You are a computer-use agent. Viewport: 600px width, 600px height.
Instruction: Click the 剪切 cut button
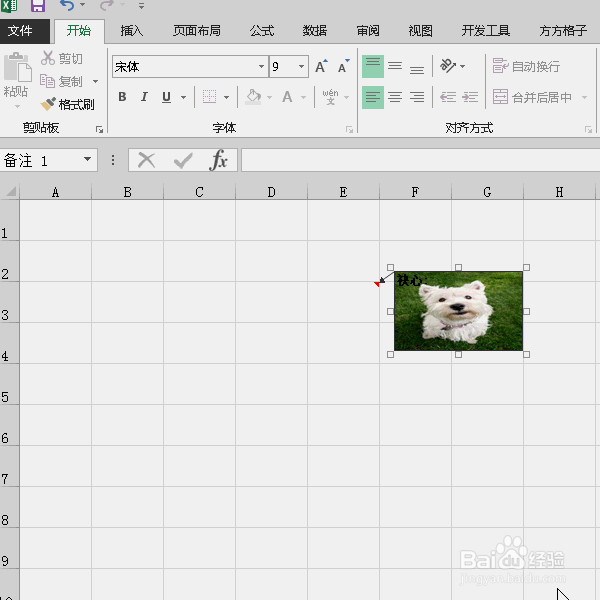(x=61, y=58)
